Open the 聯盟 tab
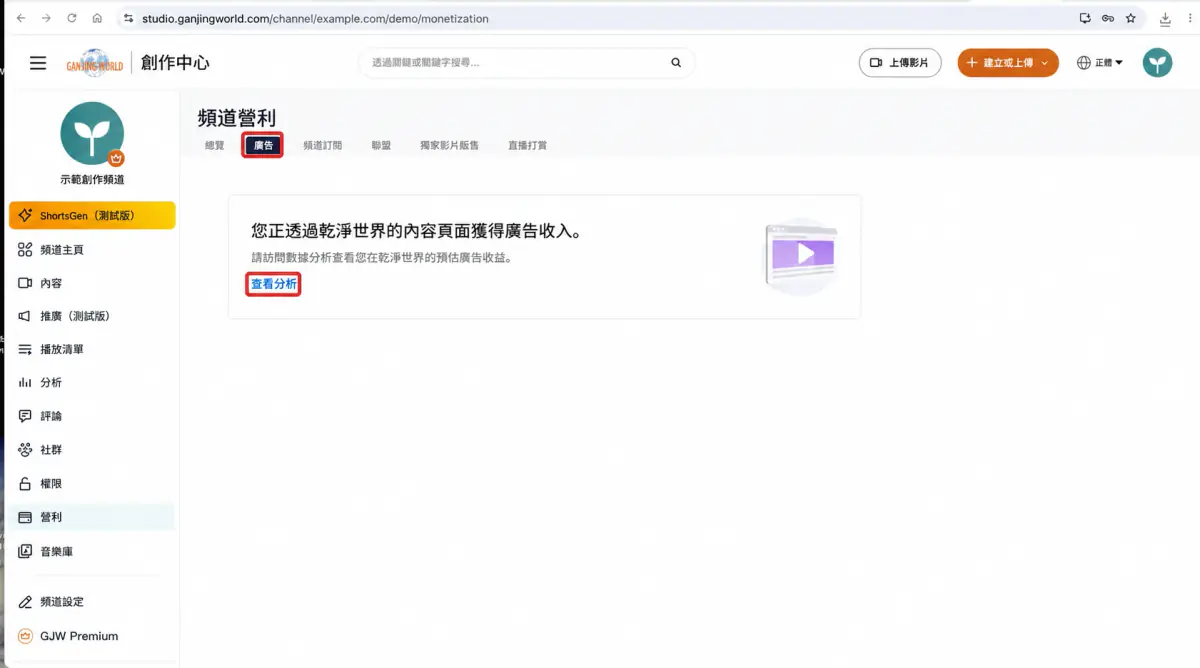 381,145
